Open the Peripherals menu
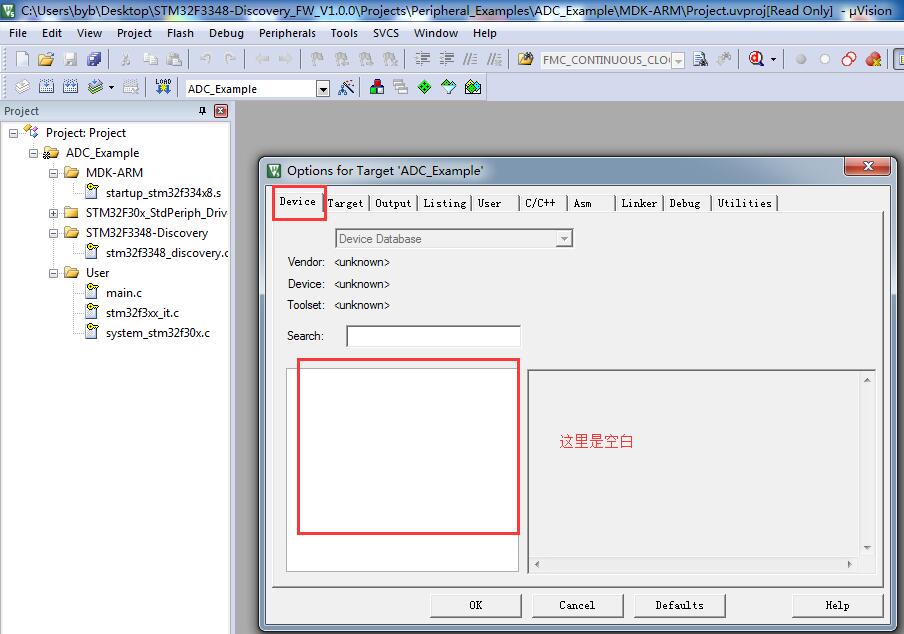Image resolution: width=904 pixels, height=634 pixels. 287,33
